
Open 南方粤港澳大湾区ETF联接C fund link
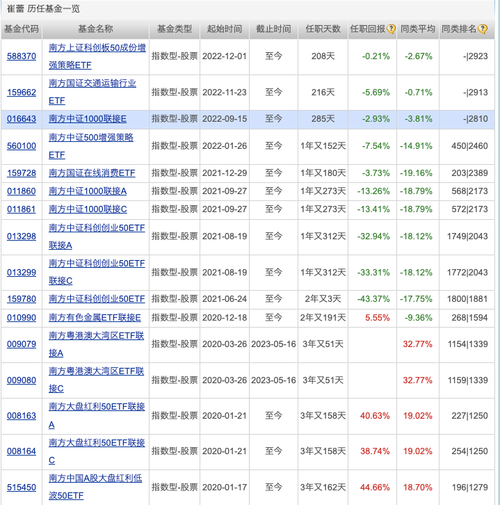[x=96, y=380]
